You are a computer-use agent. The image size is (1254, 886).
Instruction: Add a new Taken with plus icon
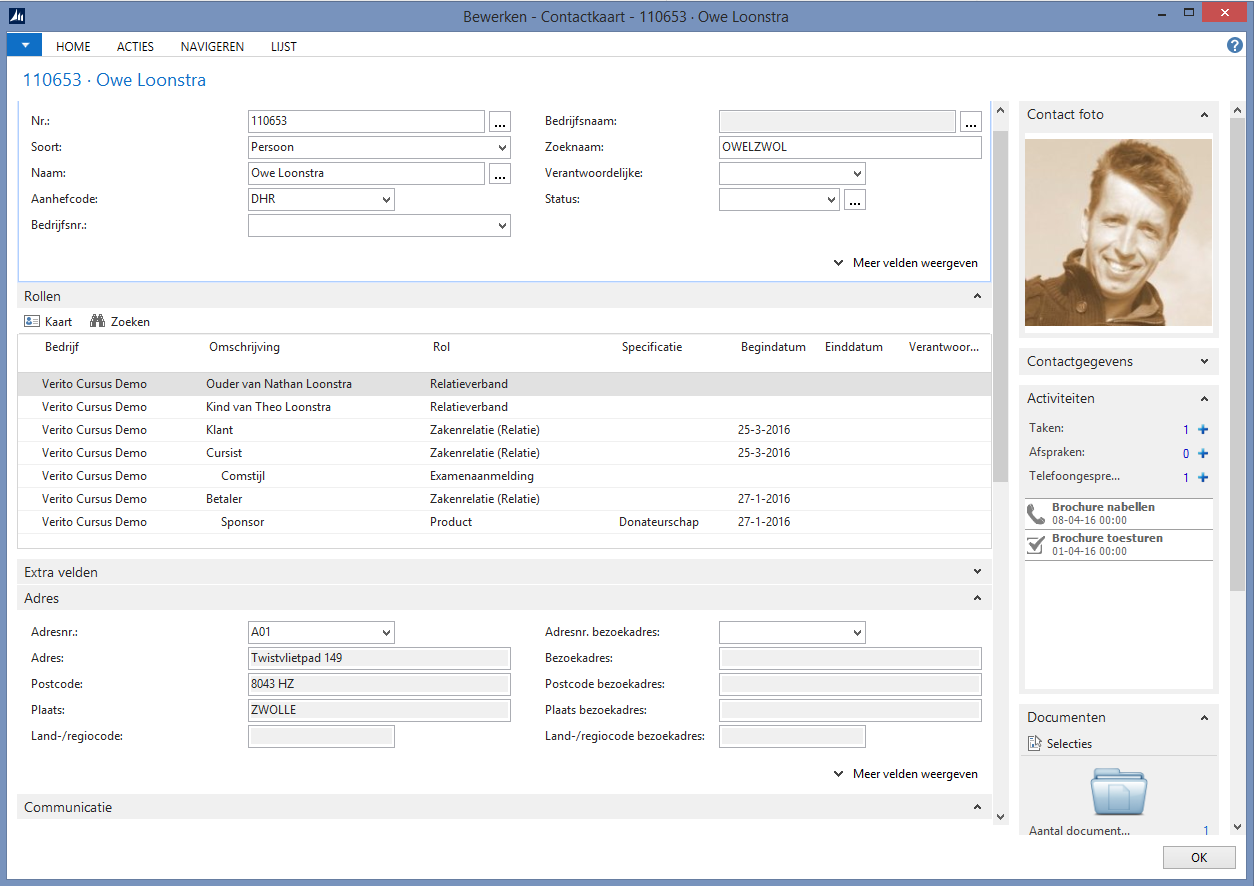tap(1203, 429)
